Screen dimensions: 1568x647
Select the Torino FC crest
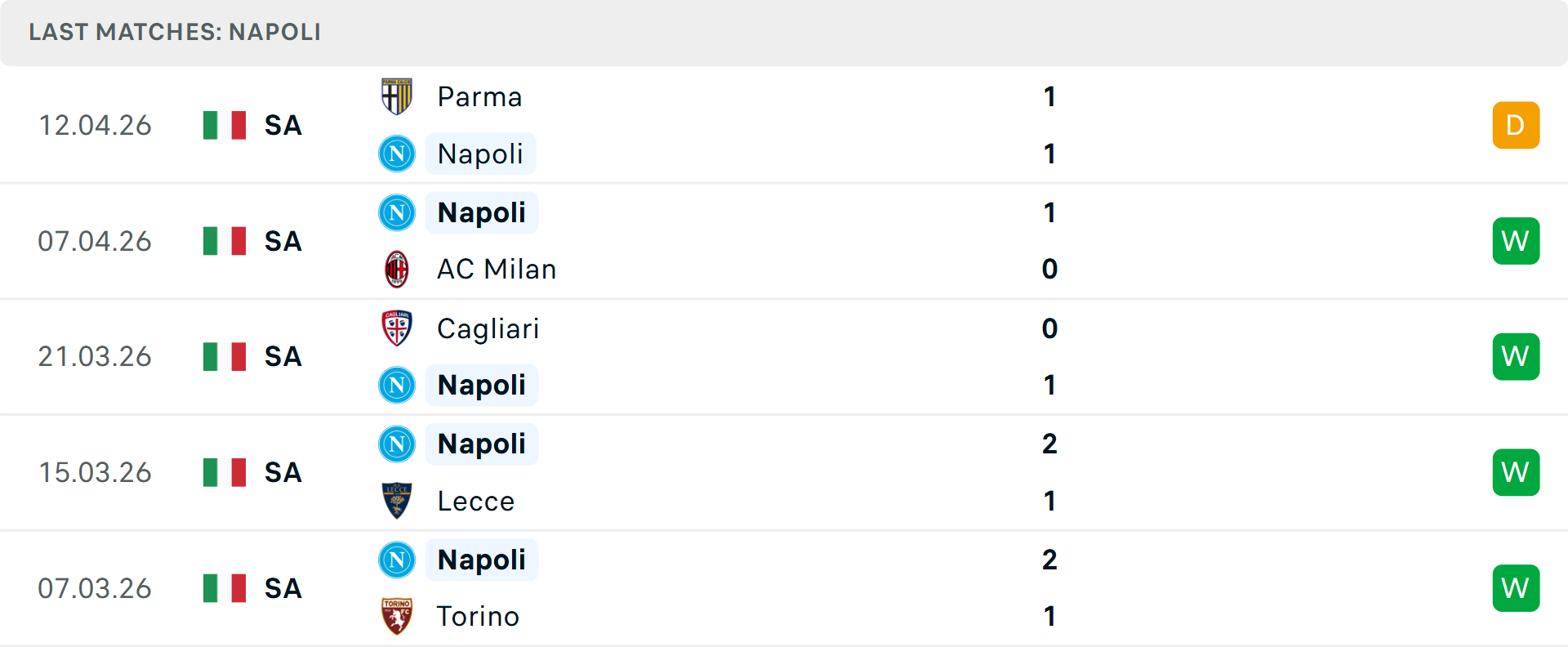pos(397,616)
